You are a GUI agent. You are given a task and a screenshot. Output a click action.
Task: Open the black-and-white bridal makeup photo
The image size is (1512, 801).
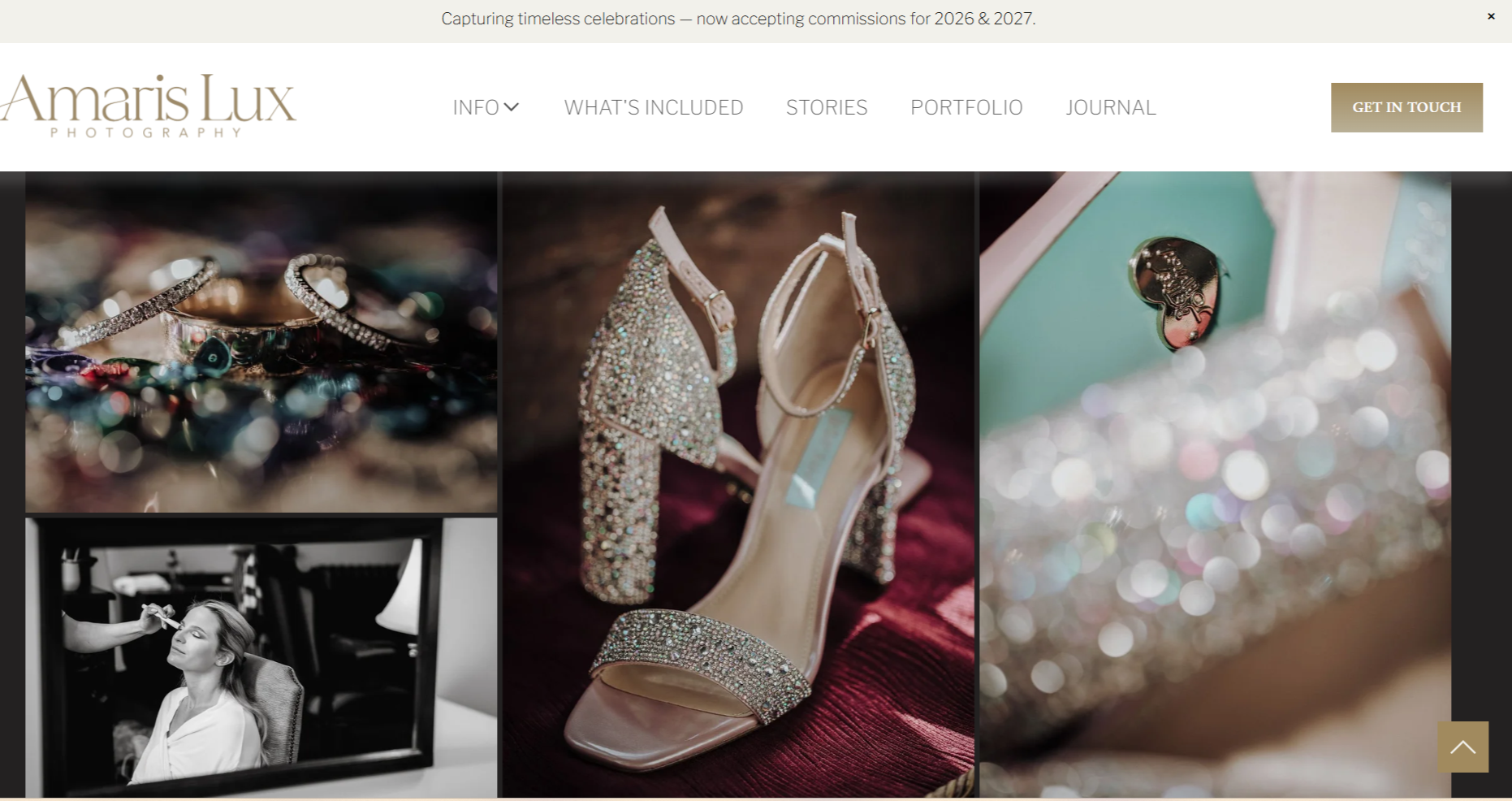pyautogui.click(x=261, y=658)
